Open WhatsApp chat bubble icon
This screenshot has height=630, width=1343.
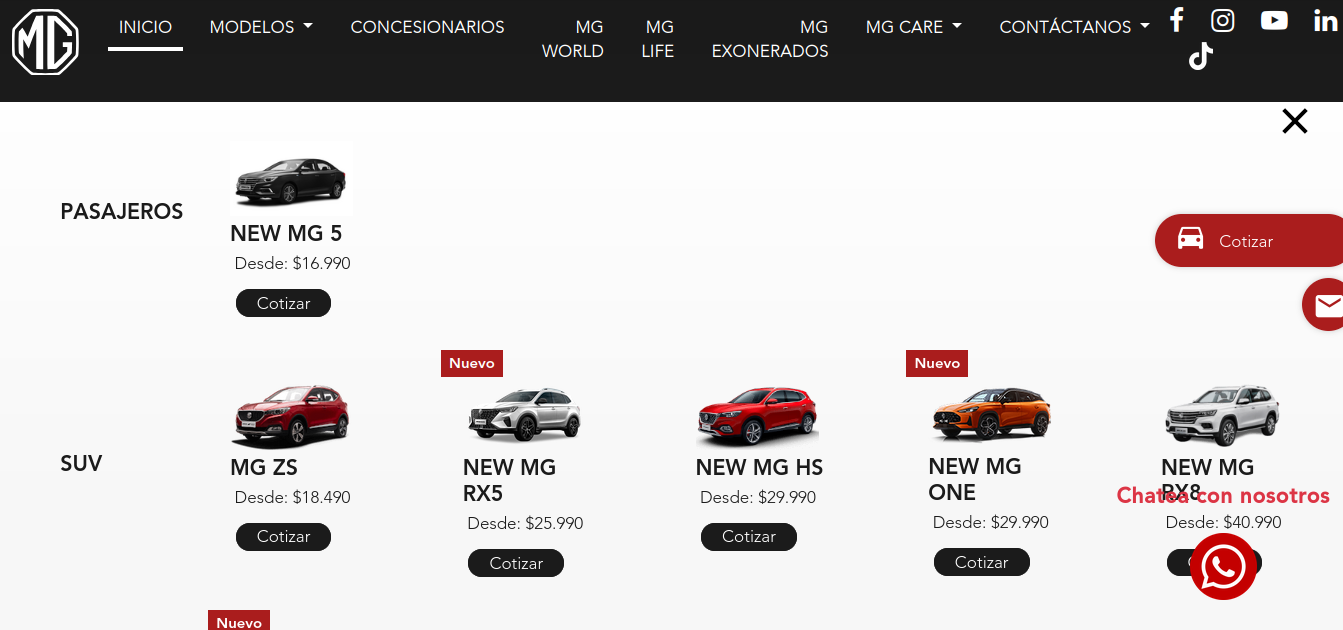(x=1222, y=567)
